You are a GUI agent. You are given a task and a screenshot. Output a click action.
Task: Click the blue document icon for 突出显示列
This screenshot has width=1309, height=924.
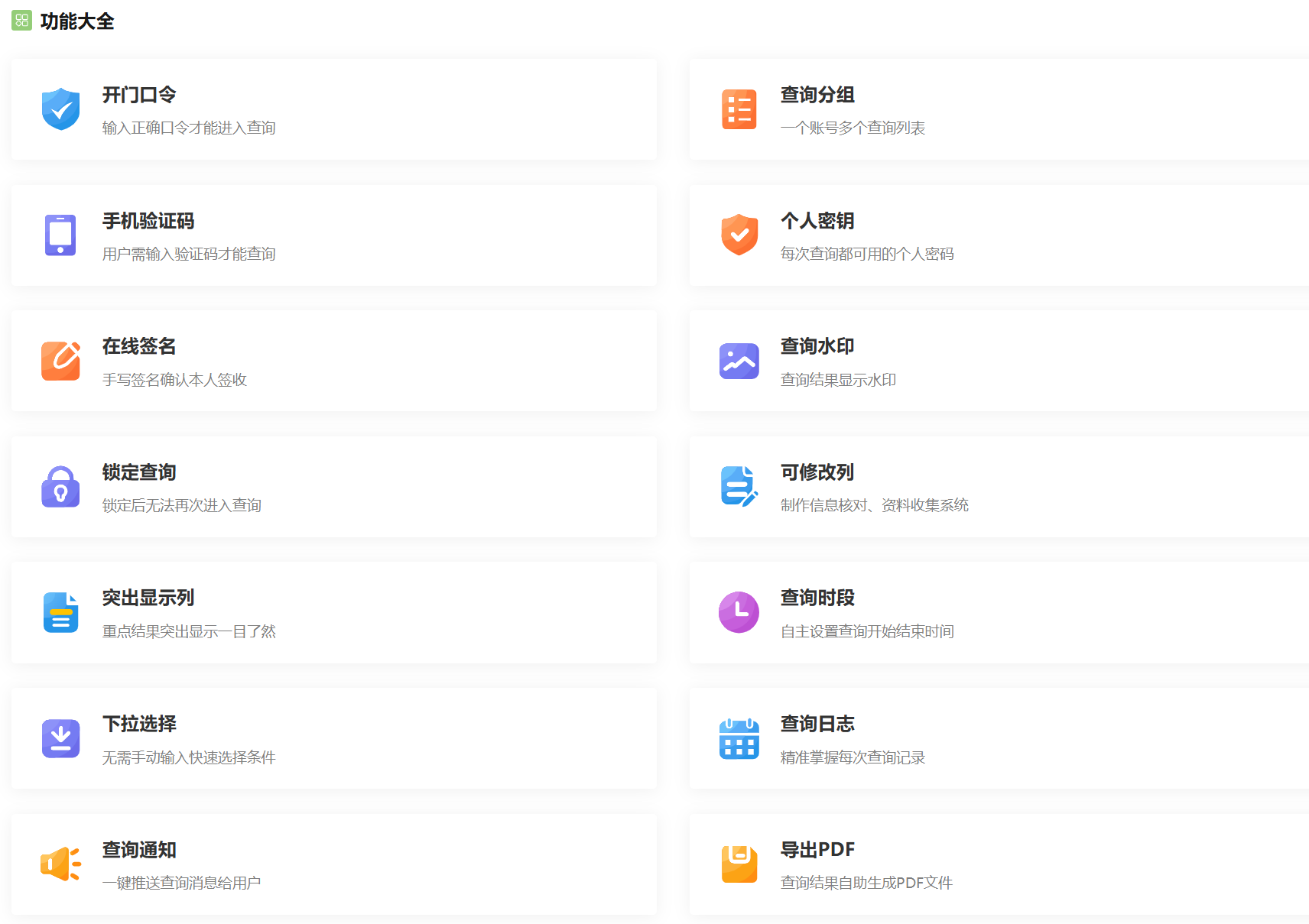[60, 612]
